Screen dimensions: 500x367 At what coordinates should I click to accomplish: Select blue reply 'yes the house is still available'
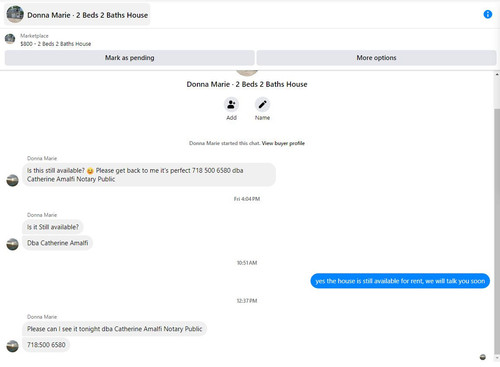click(x=400, y=281)
